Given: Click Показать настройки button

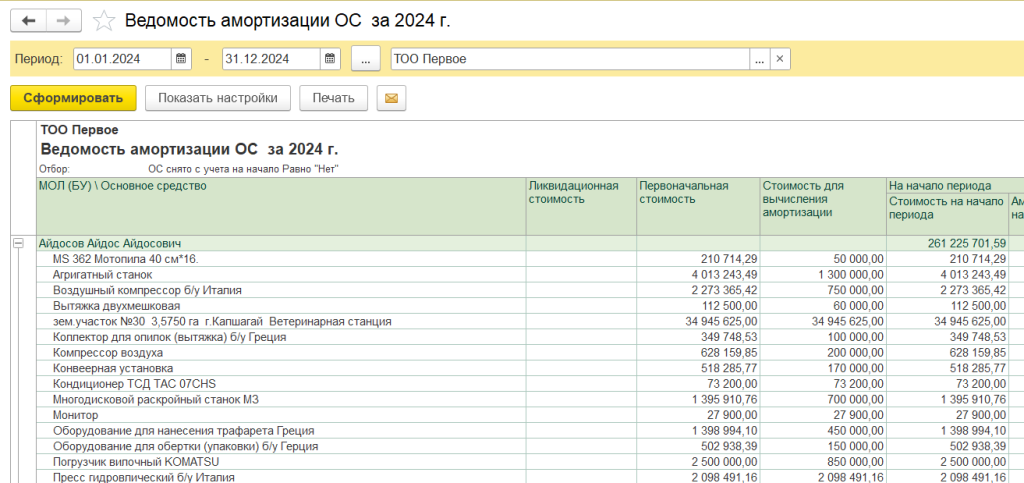Looking at the screenshot, I should pos(217,98).
